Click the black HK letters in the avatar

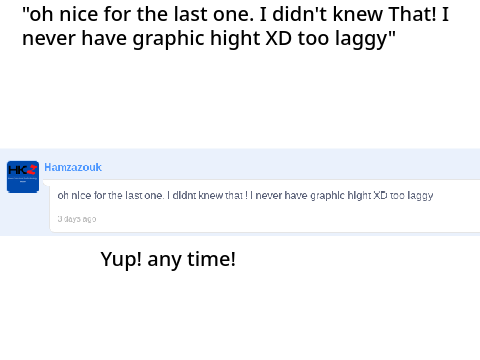pos(17,170)
